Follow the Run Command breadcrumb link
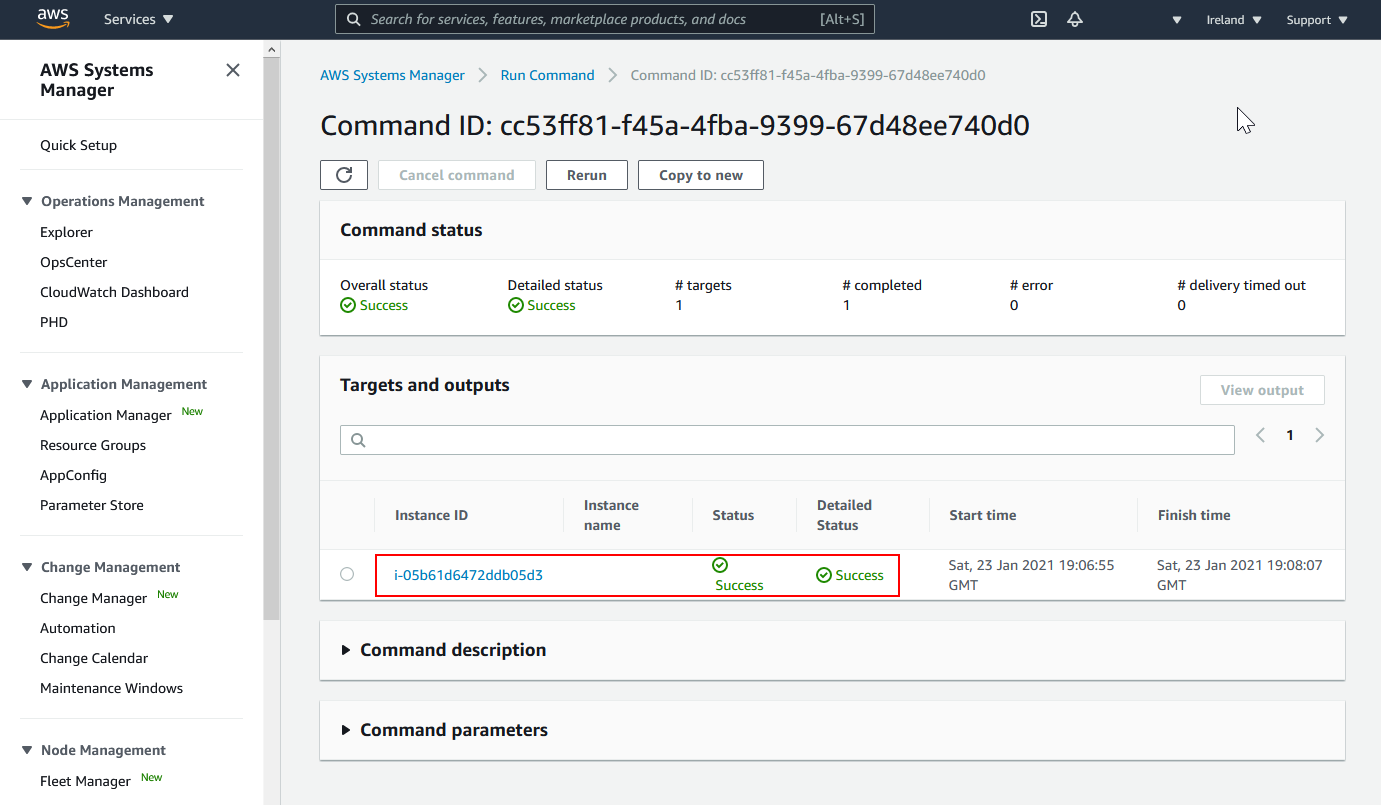The image size is (1381, 805). pos(548,75)
